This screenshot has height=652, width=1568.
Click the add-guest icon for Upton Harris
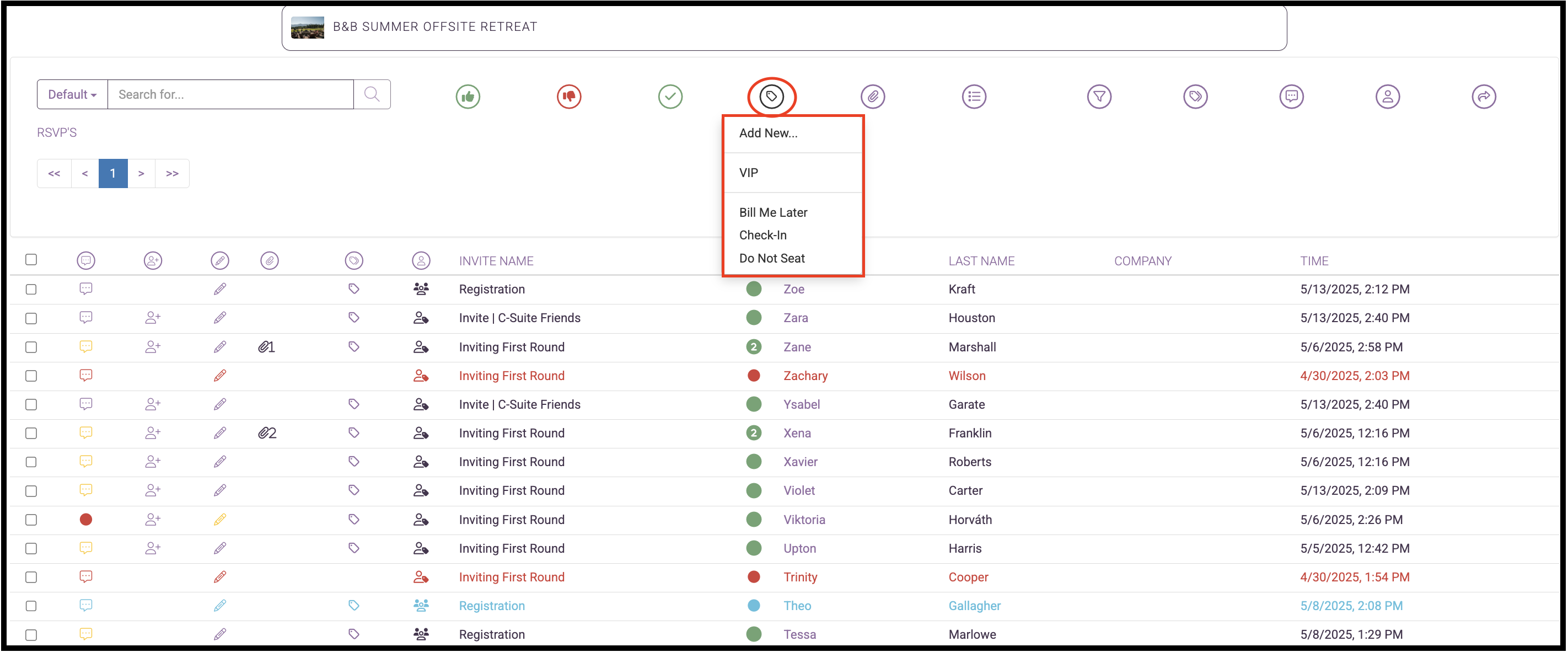(x=153, y=548)
